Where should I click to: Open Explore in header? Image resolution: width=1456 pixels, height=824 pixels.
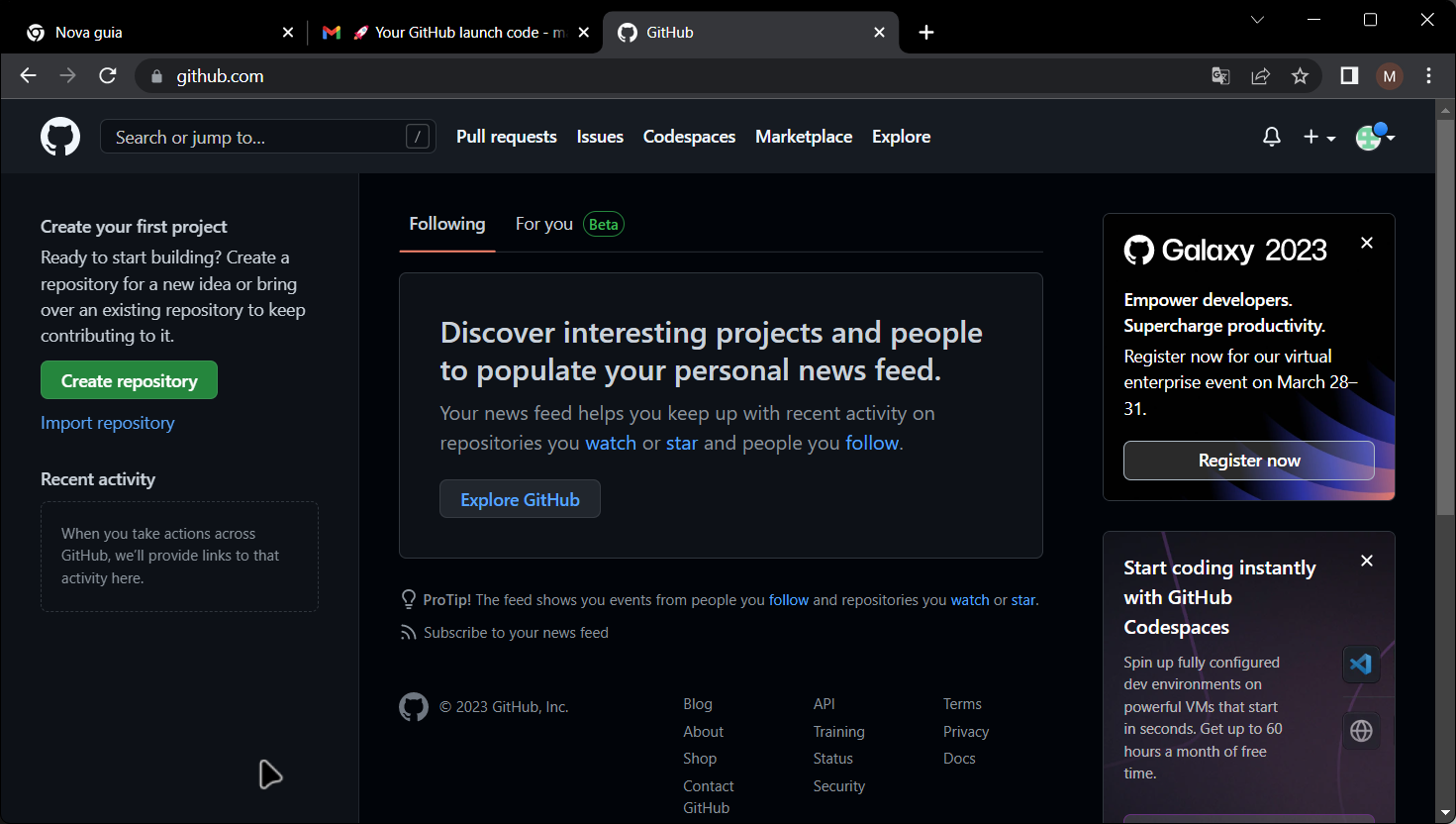(x=901, y=137)
